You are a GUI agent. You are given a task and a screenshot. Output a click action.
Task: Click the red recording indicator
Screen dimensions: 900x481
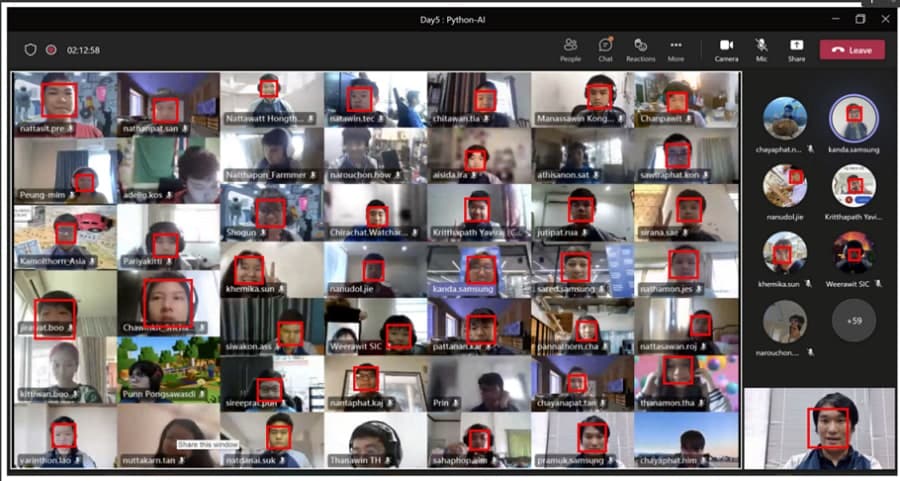pyautogui.click(x=51, y=49)
